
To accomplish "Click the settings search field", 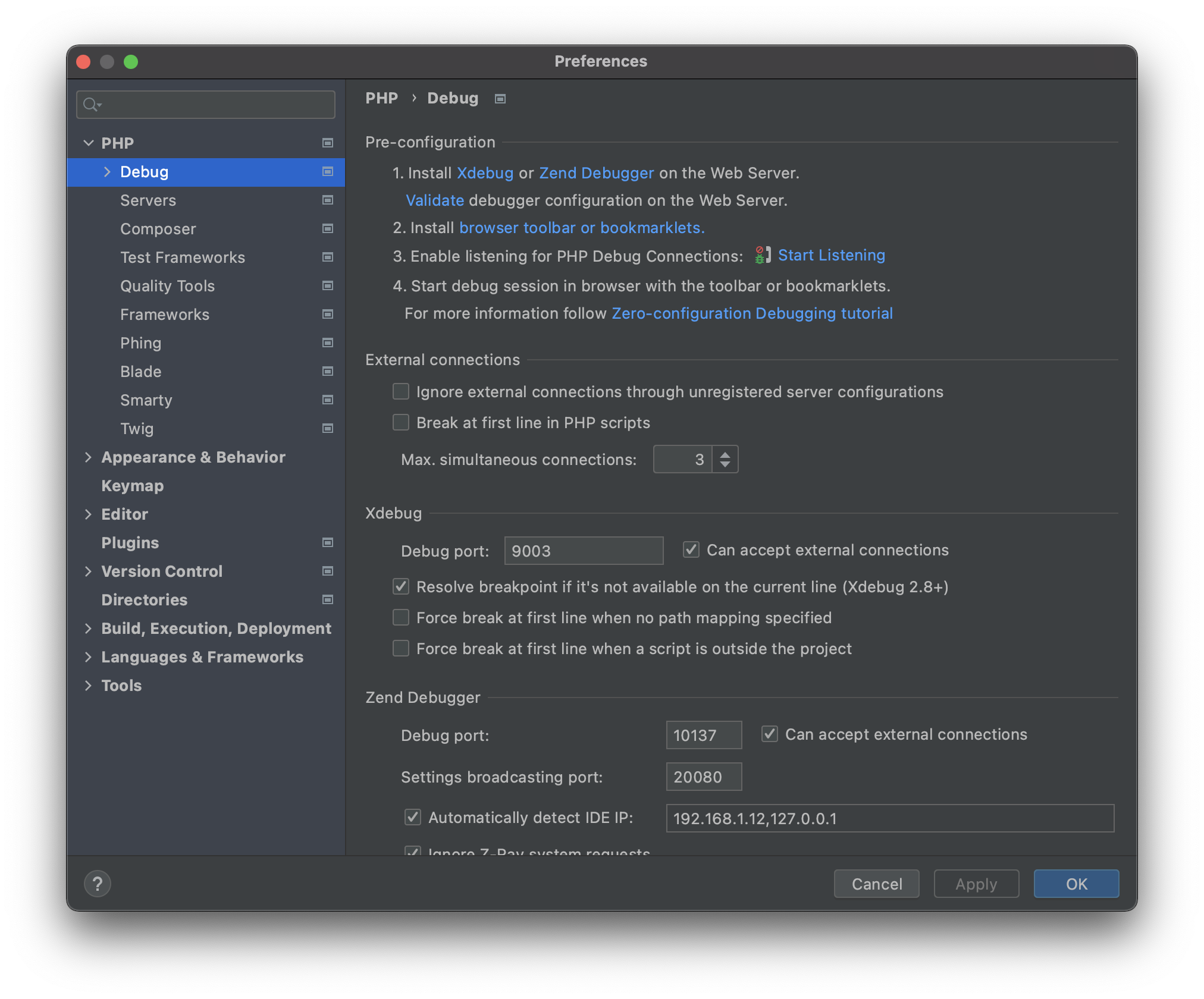I will pos(206,105).
